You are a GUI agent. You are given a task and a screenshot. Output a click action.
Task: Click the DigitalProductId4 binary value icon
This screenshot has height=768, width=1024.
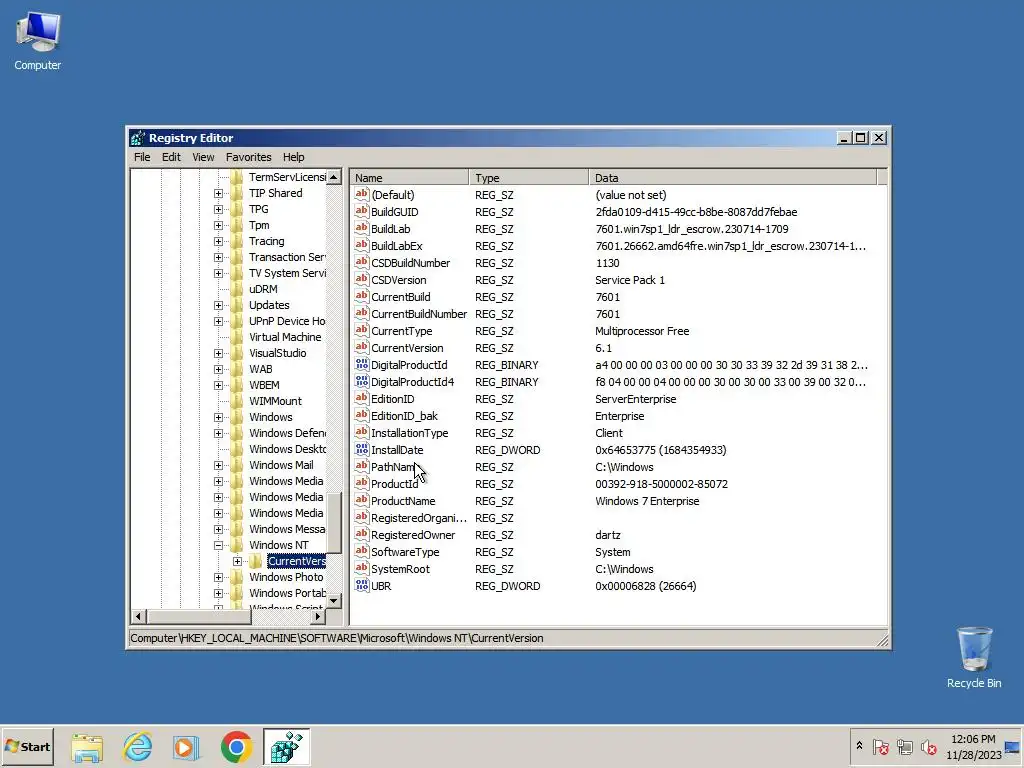(361, 381)
